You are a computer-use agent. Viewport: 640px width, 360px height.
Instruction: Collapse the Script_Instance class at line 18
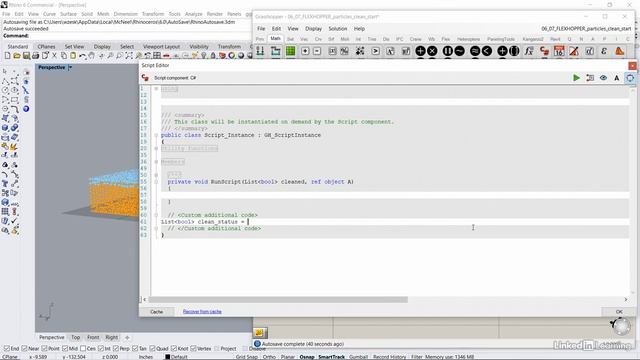pyautogui.click(x=156, y=135)
